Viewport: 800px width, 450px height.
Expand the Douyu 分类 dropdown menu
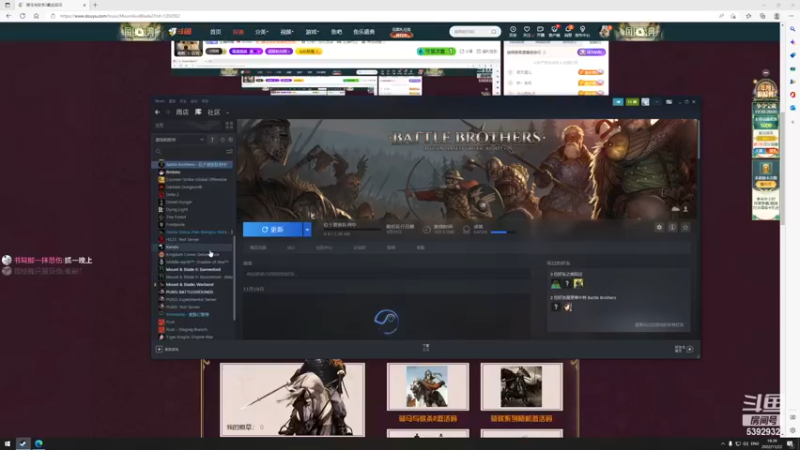(x=261, y=32)
